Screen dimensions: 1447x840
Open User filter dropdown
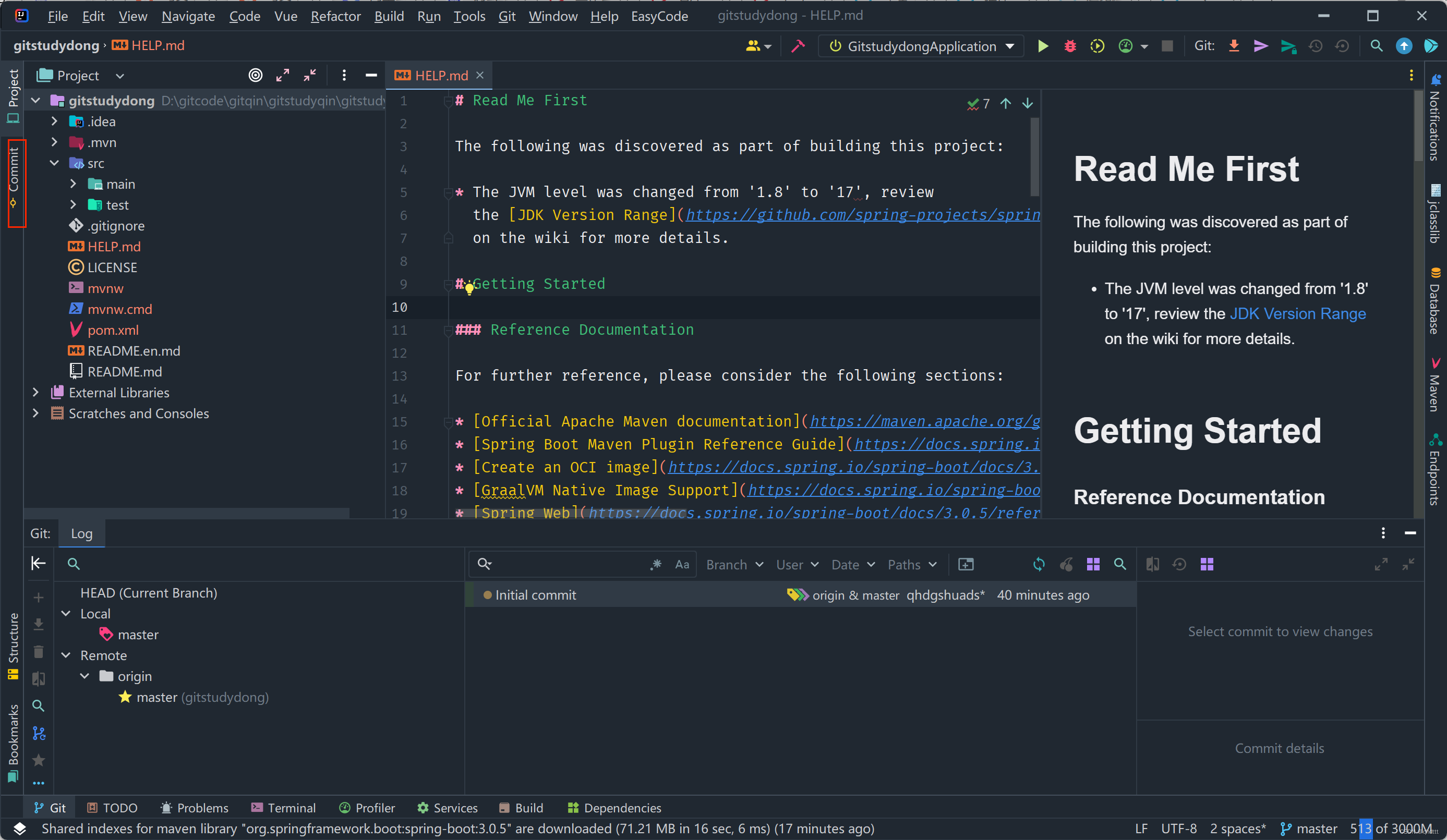click(797, 564)
